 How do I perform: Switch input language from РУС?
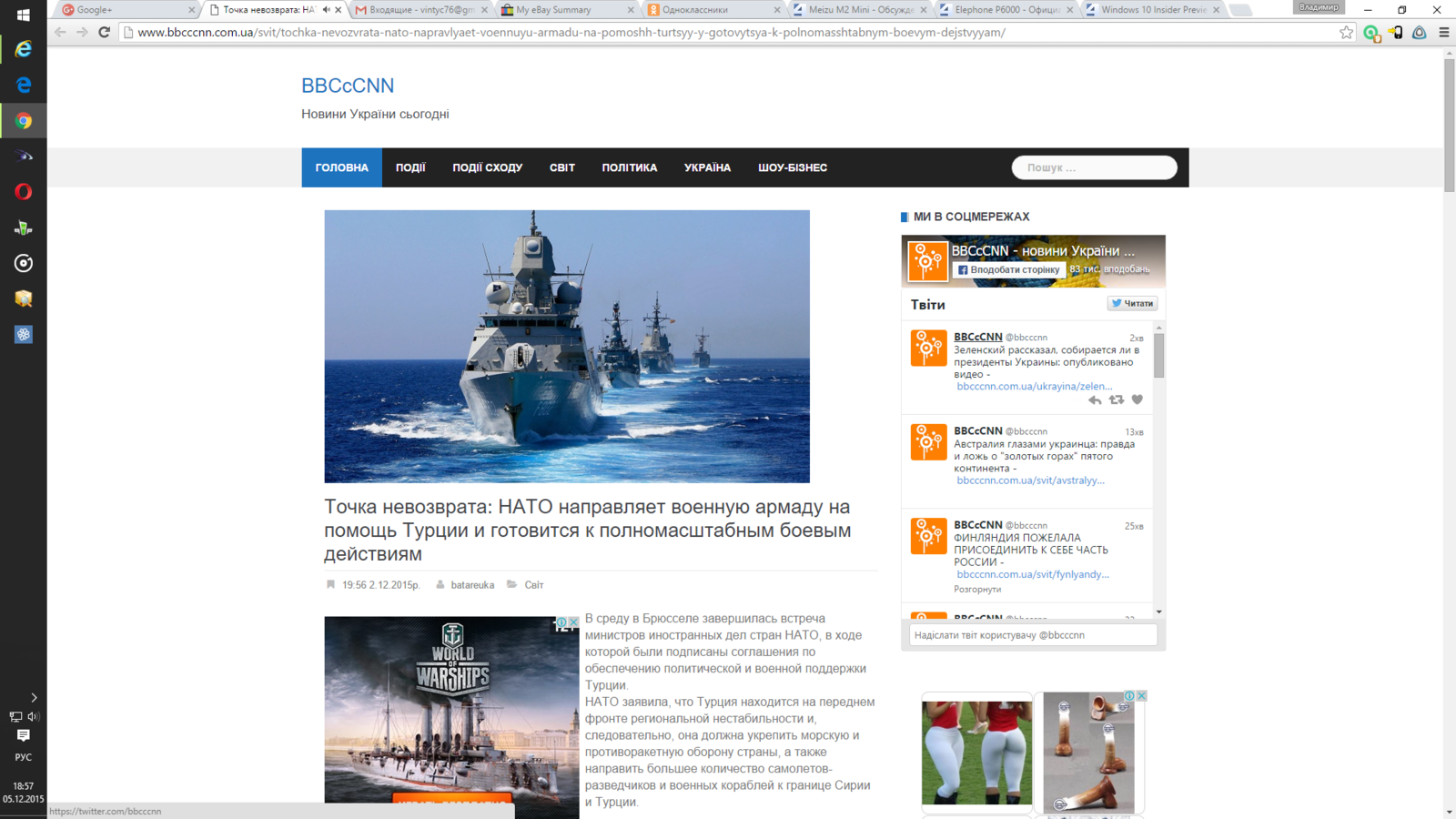pyautogui.click(x=24, y=757)
